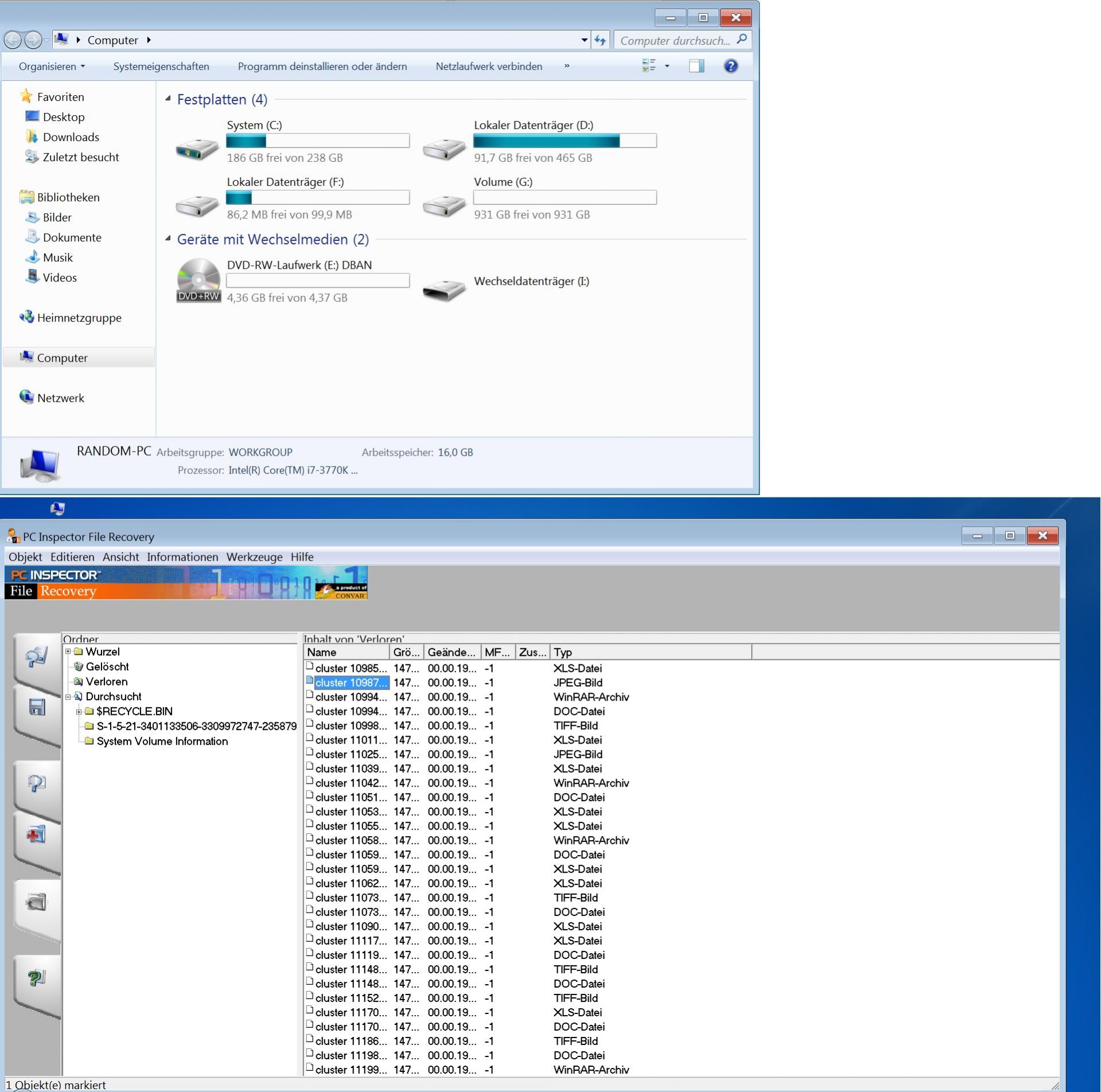Select the DVD-RW-Laufwerk (E:) DBAN icon

[198, 281]
